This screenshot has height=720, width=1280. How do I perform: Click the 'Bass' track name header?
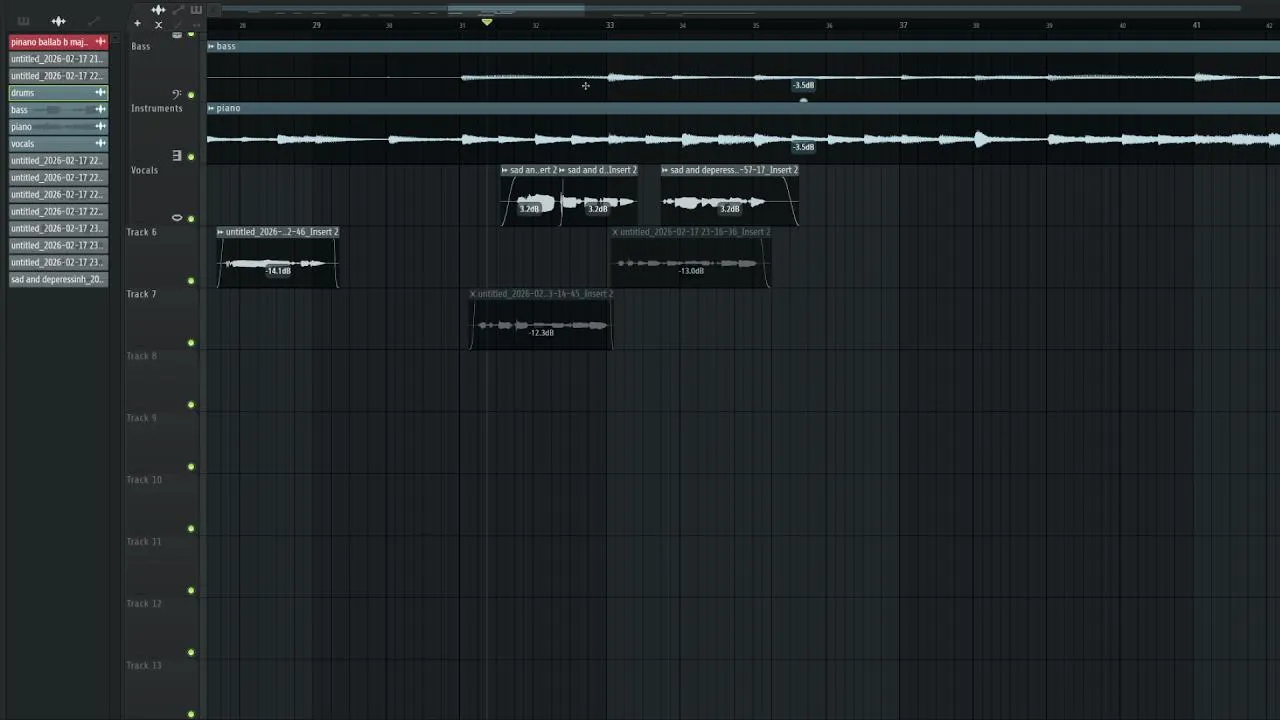(x=140, y=46)
